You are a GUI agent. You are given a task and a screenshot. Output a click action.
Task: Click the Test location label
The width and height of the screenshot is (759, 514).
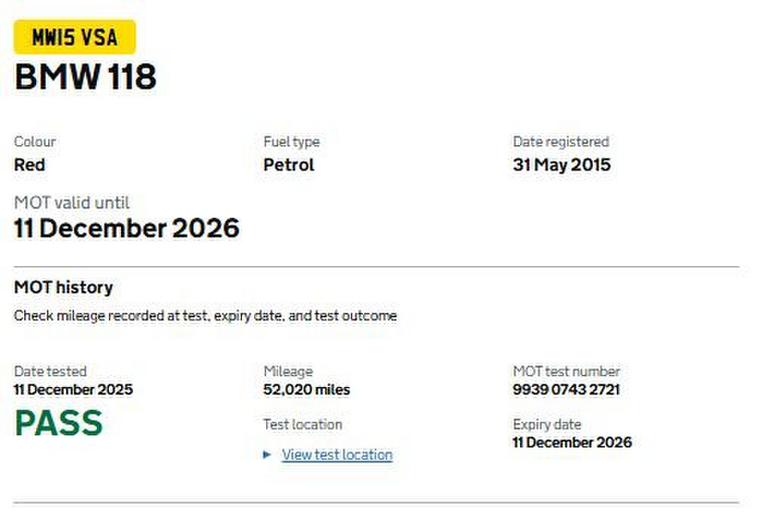(302, 424)
